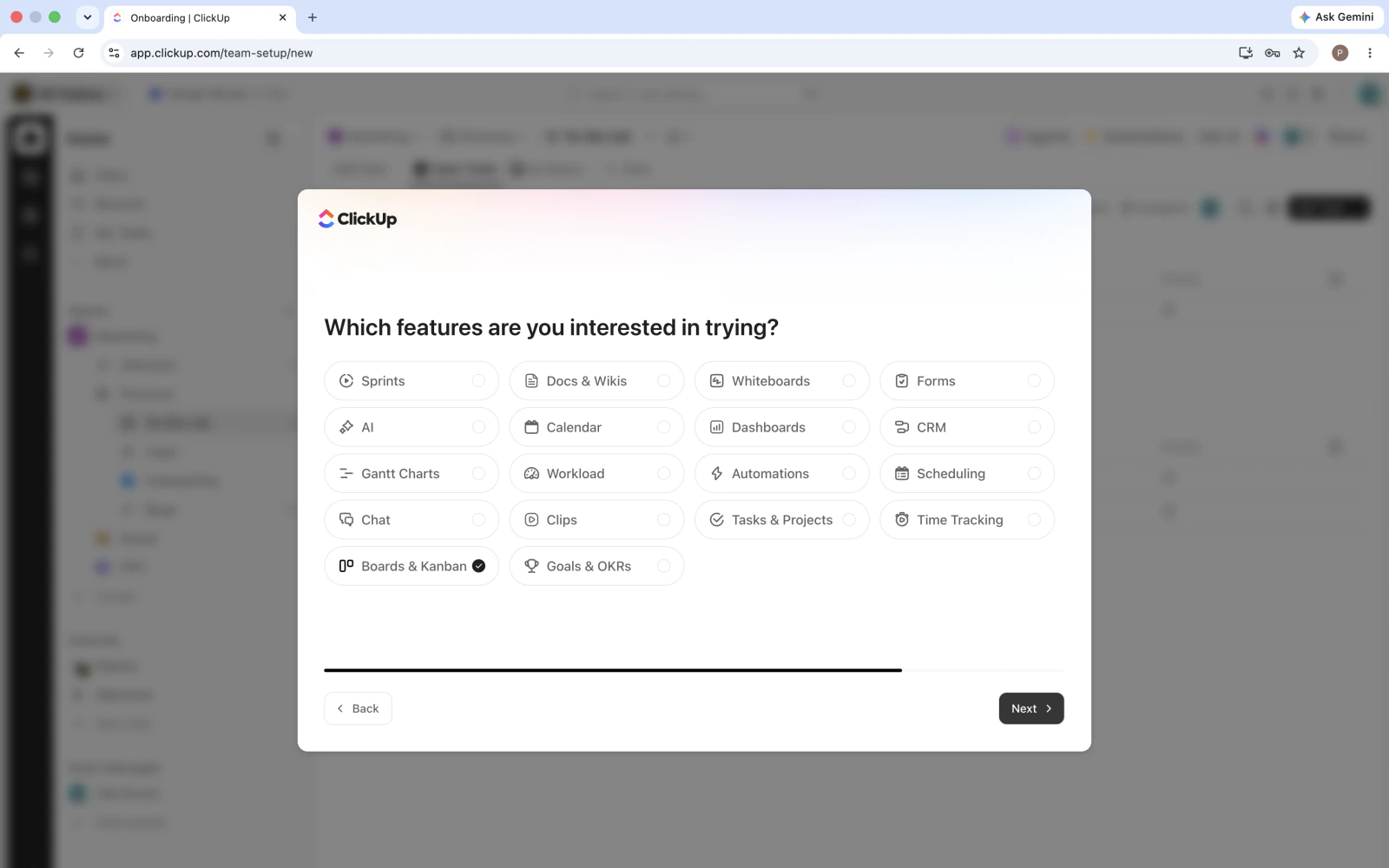Select the Automations selection circle
This screenshot has width=1389, height=868.
pos(849,474)
